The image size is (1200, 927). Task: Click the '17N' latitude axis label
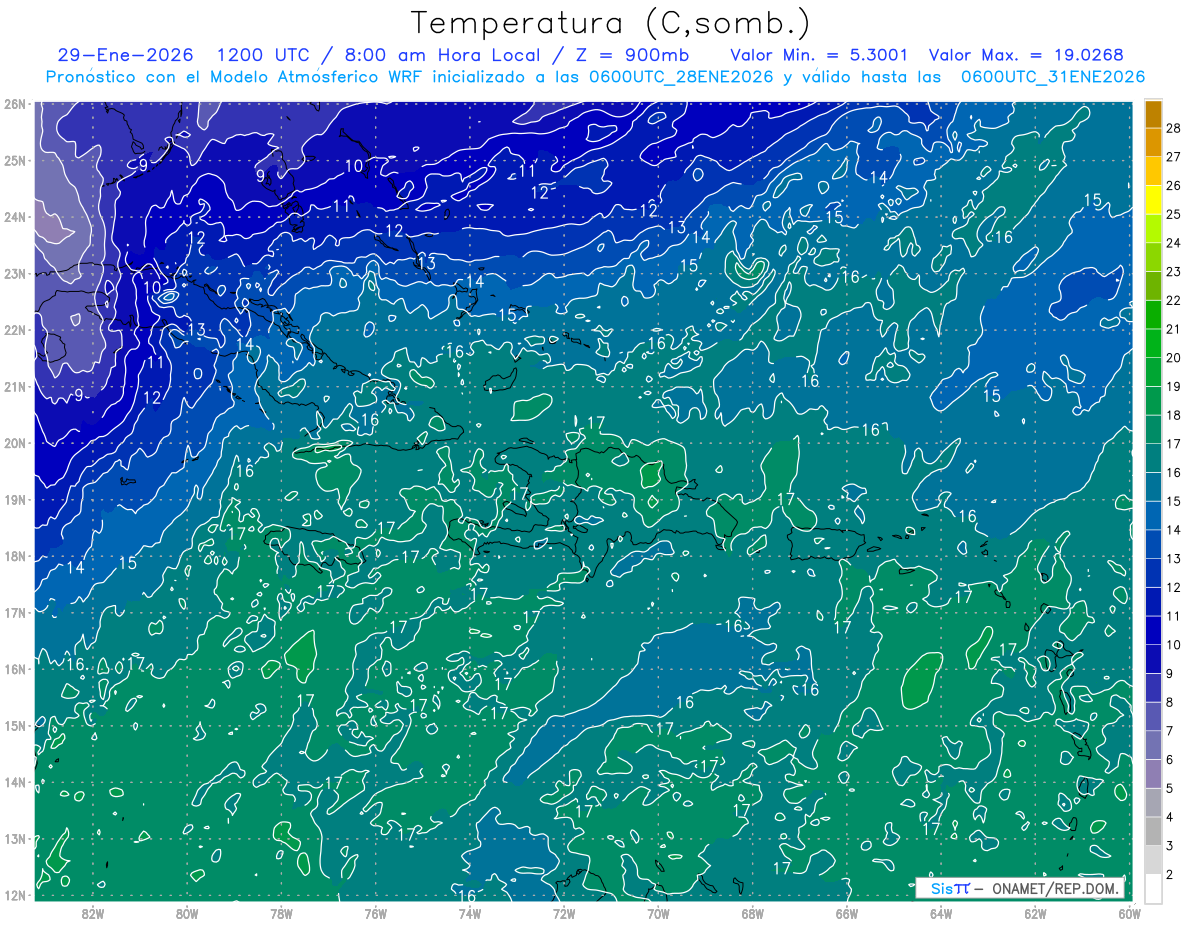[x=14, y=612]
